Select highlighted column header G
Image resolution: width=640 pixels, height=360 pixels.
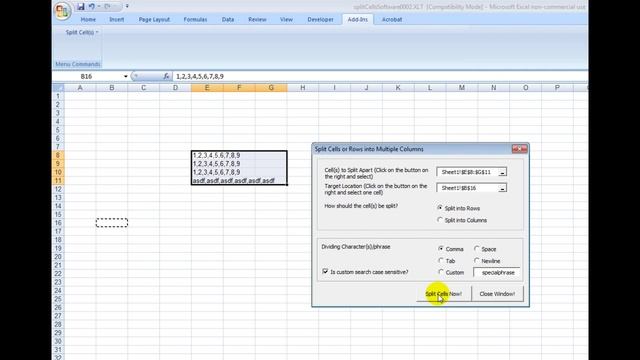pyautogui.click(x=271, y=88)
